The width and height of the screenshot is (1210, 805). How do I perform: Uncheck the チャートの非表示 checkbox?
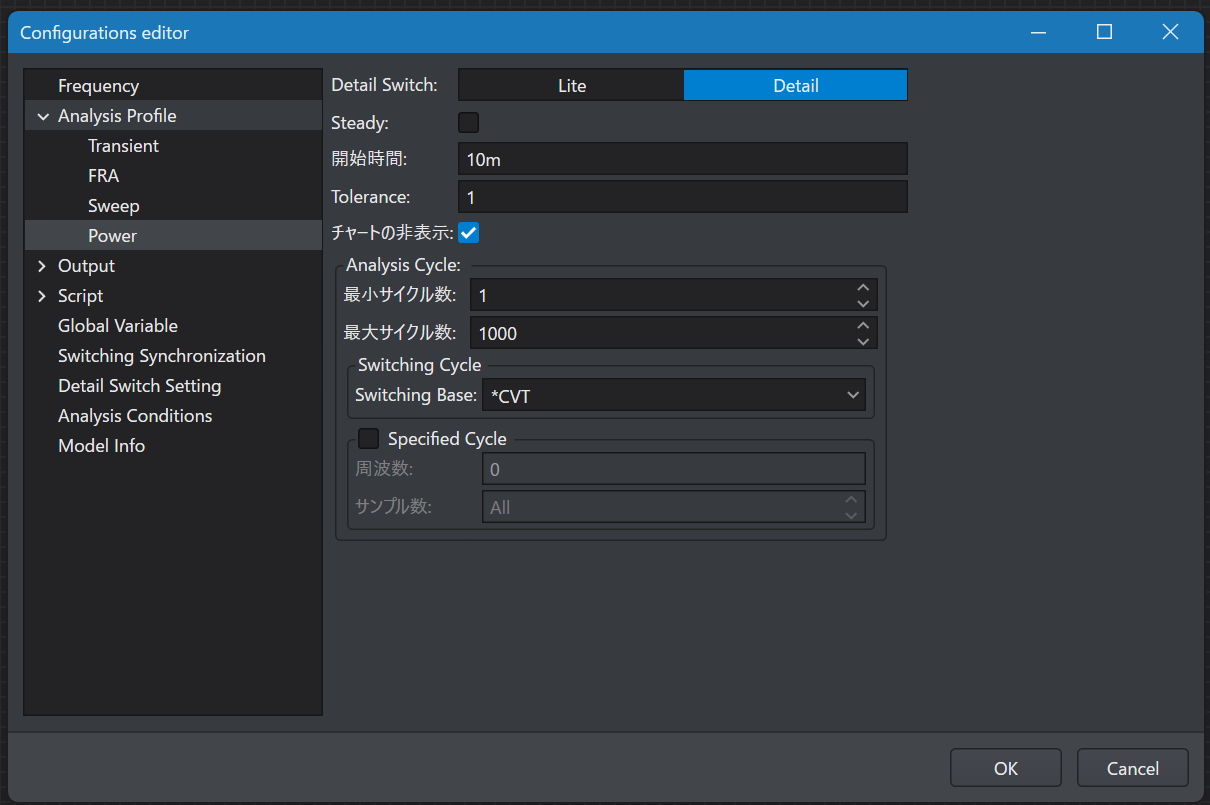pyautogui.click(x=468, y=233)
